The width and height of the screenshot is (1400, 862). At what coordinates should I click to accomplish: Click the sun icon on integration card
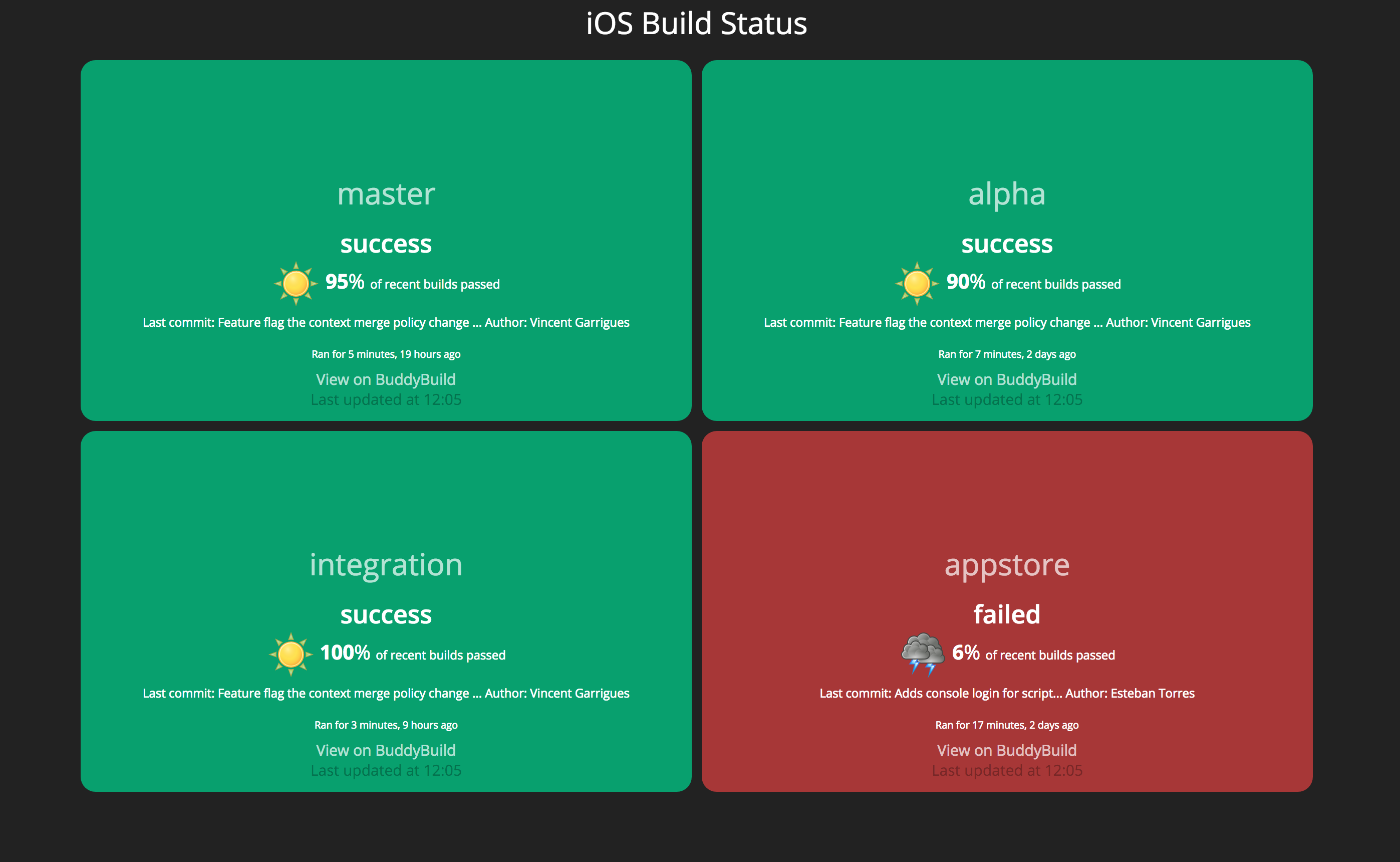point(291,654)
